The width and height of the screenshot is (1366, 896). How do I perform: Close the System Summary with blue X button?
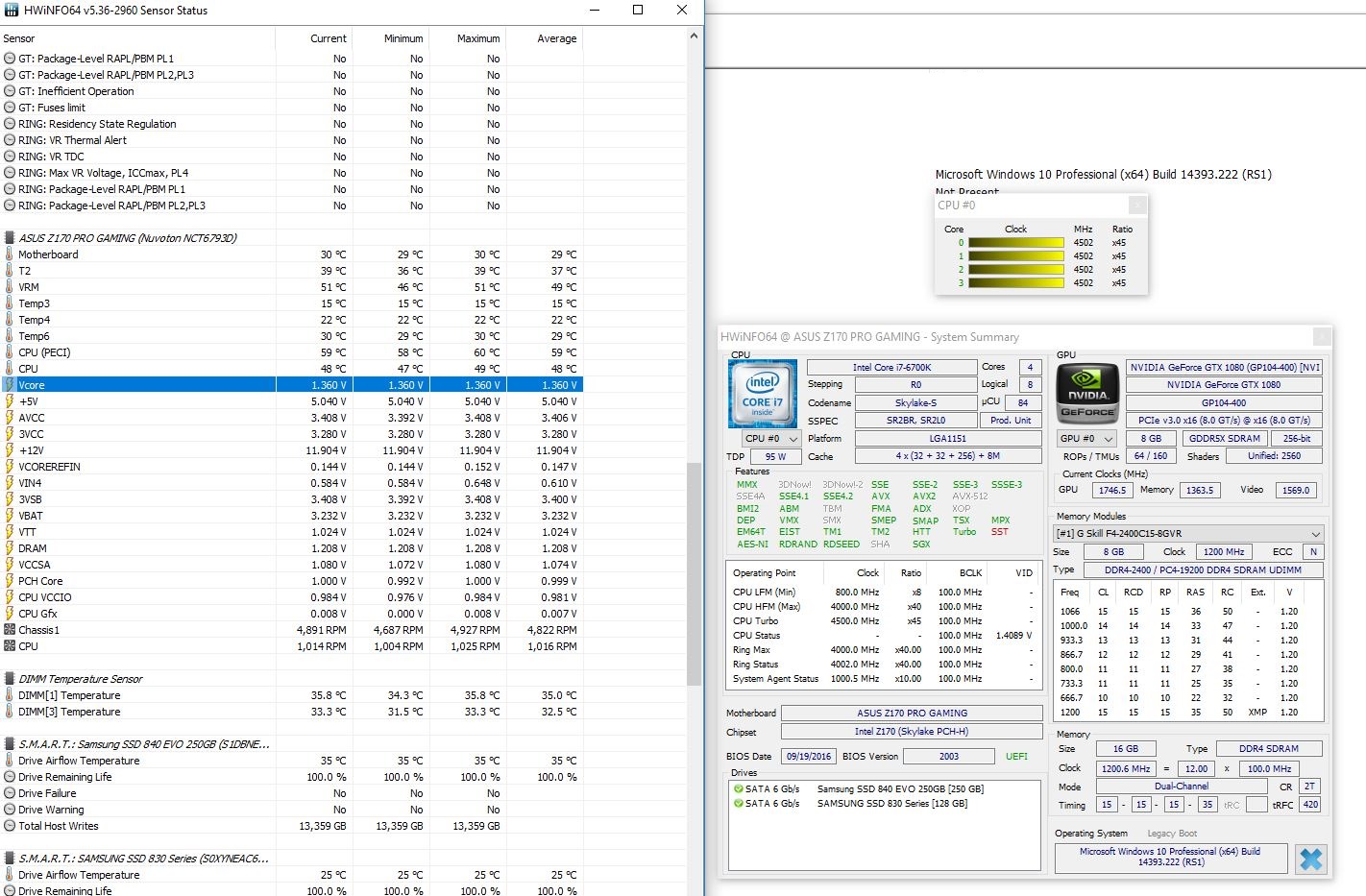1310,859
